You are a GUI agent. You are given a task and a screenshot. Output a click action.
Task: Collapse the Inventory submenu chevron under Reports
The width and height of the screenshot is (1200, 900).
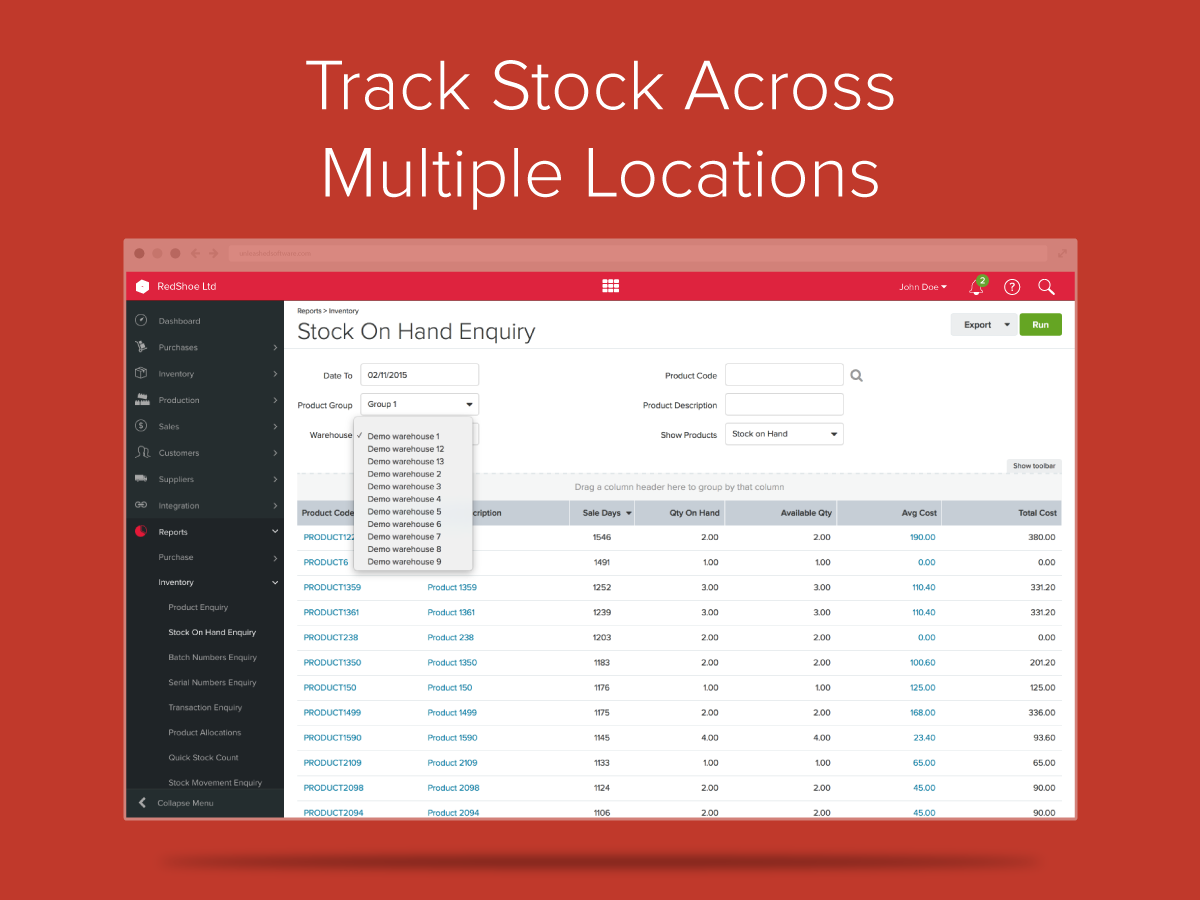coord(275,582)
